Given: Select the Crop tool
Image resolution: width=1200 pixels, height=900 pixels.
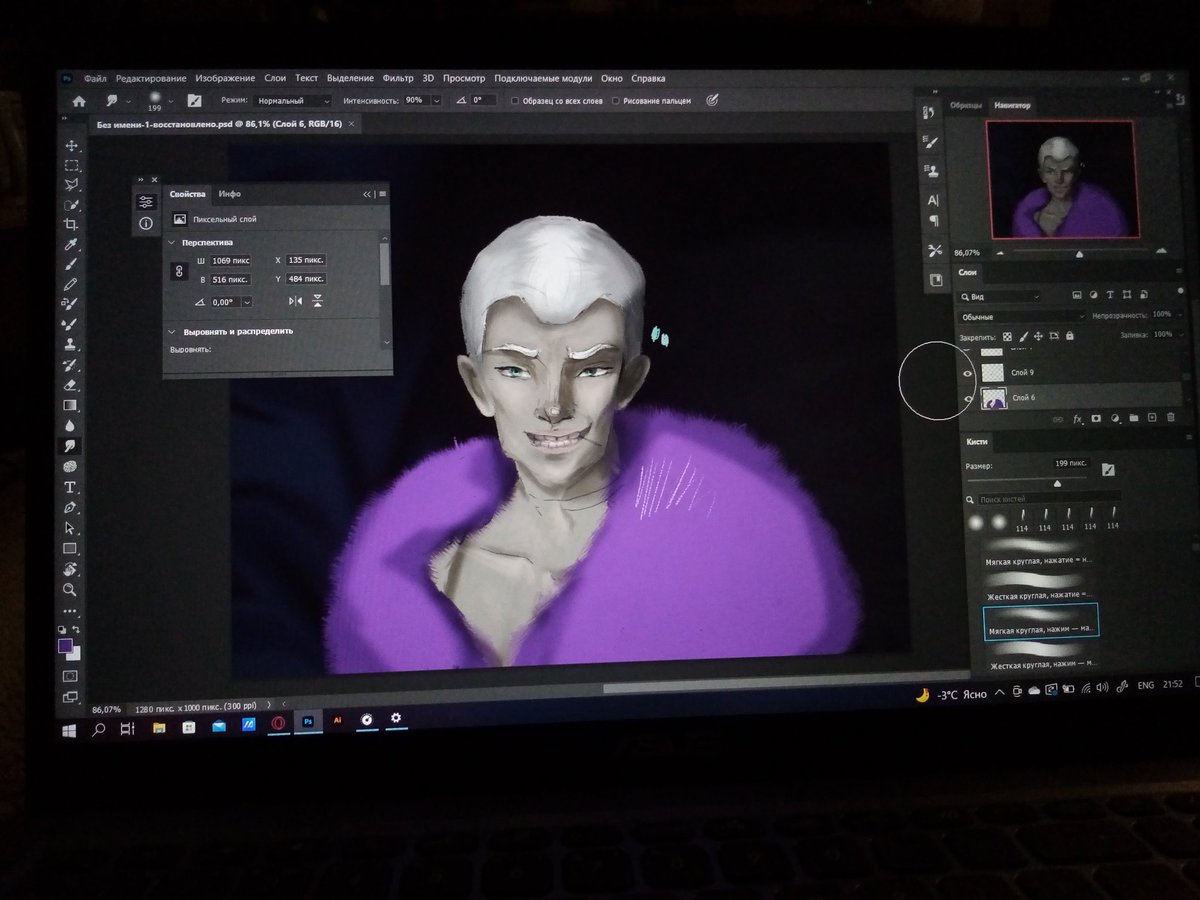Looking at the screenshot, I should click(71, 224).
